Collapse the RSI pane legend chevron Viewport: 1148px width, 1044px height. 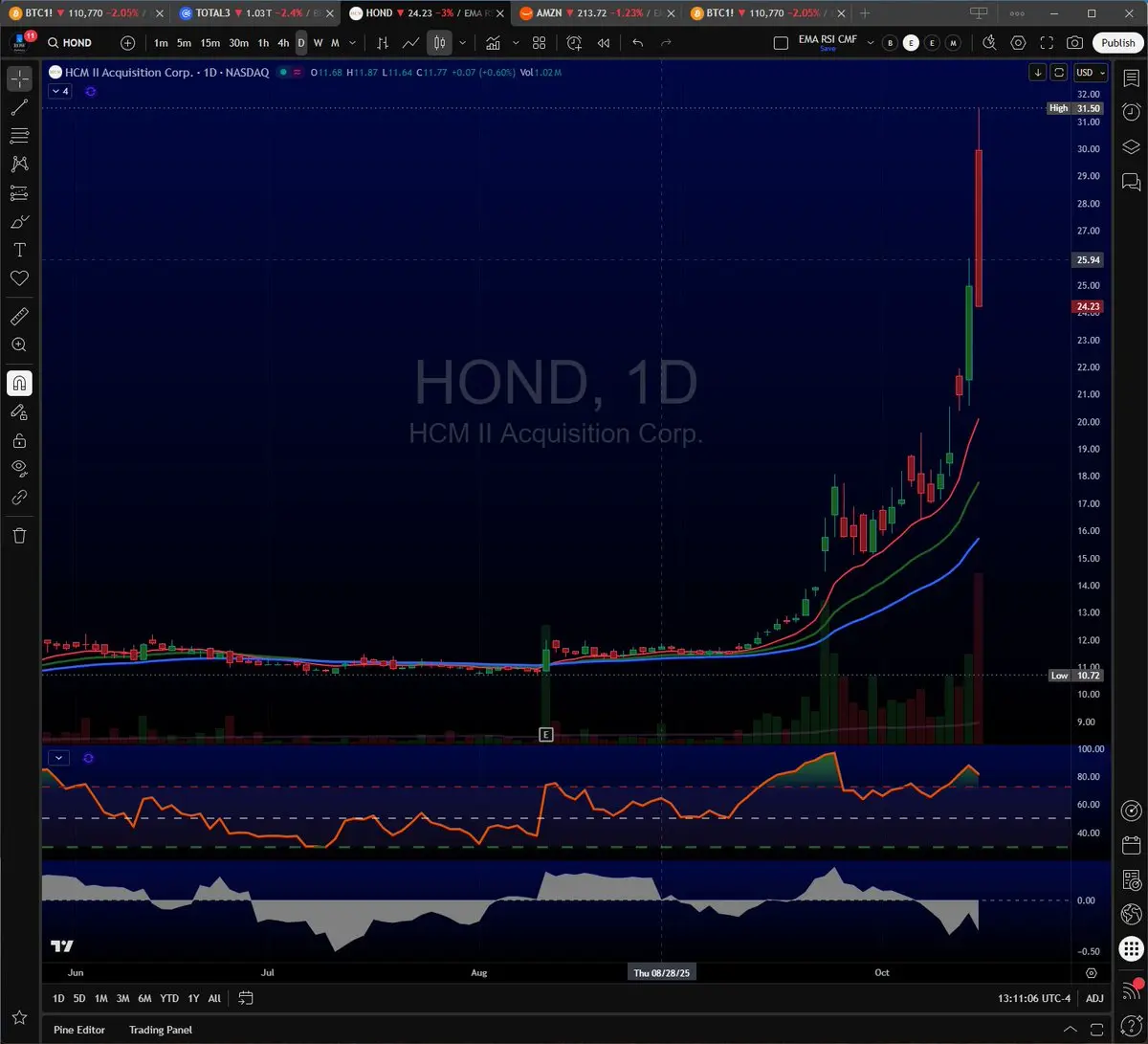click(x=59, y=758)
